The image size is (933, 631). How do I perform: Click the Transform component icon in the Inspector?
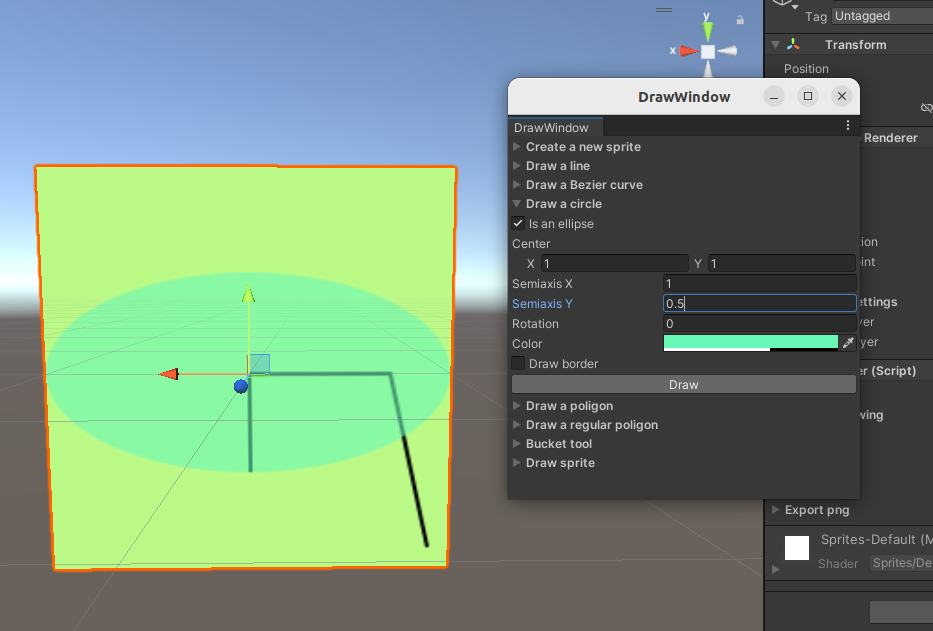[x=793, y=44]
